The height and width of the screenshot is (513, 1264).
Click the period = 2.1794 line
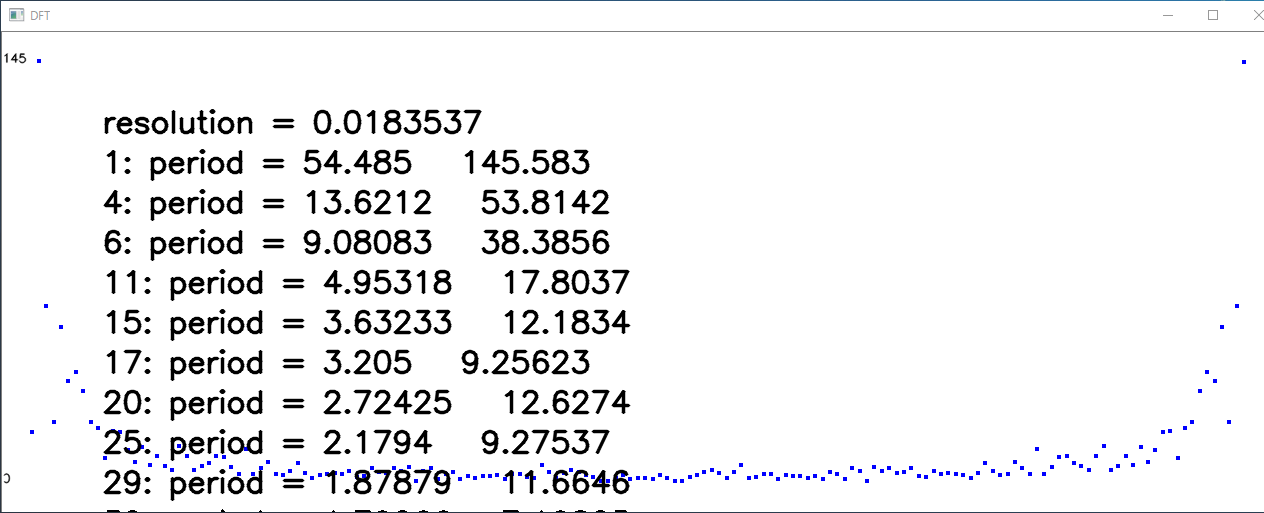[356, 443]
